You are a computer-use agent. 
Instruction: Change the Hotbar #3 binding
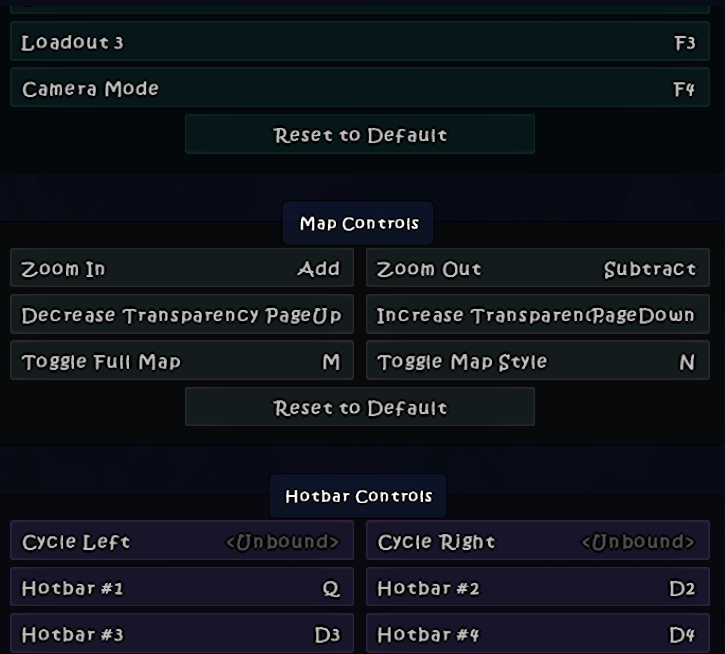[181, 634]
